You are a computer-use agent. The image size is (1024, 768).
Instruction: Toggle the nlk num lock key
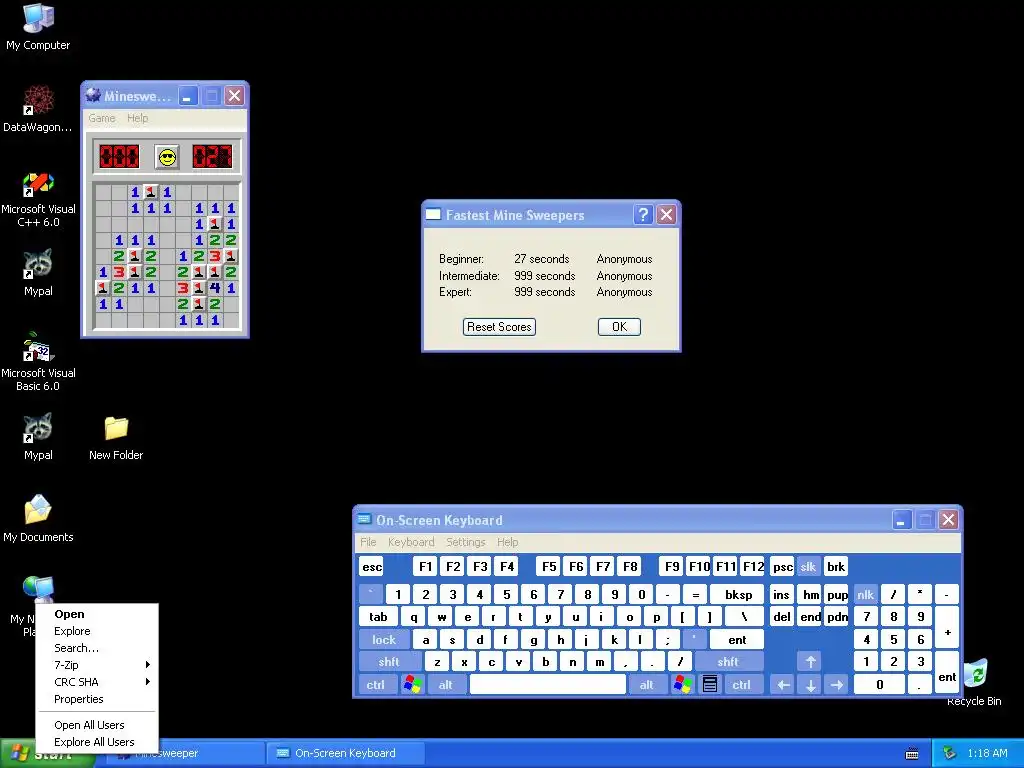865,594
